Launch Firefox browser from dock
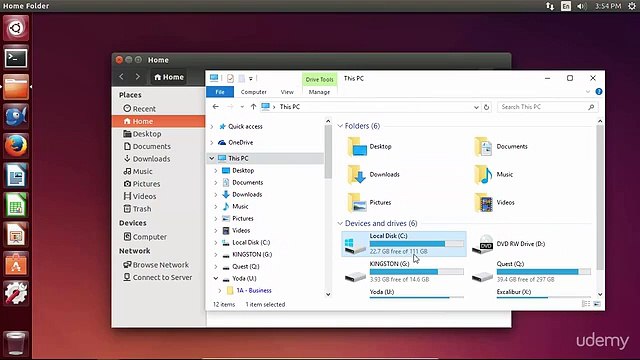The width and height of the screenshot is (640, 360). tap(16, 146)
